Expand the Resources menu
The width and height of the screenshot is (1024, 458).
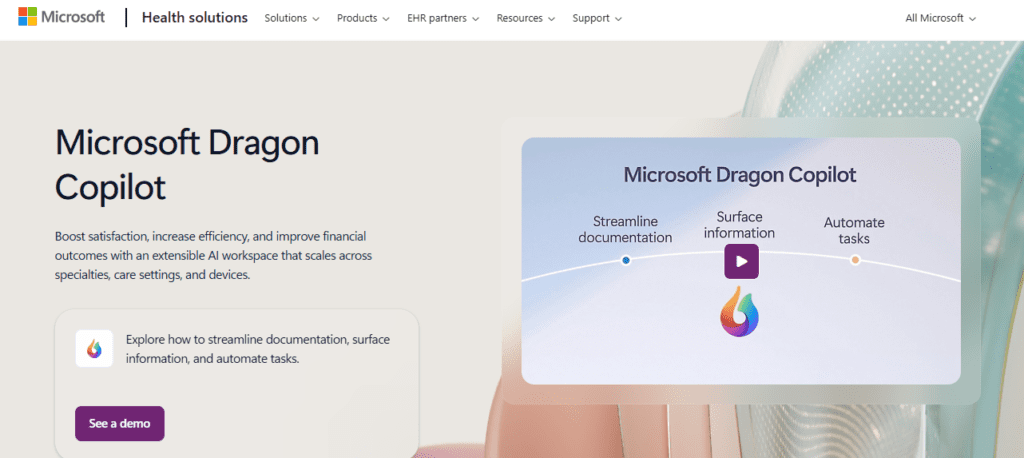click(526, 18)
